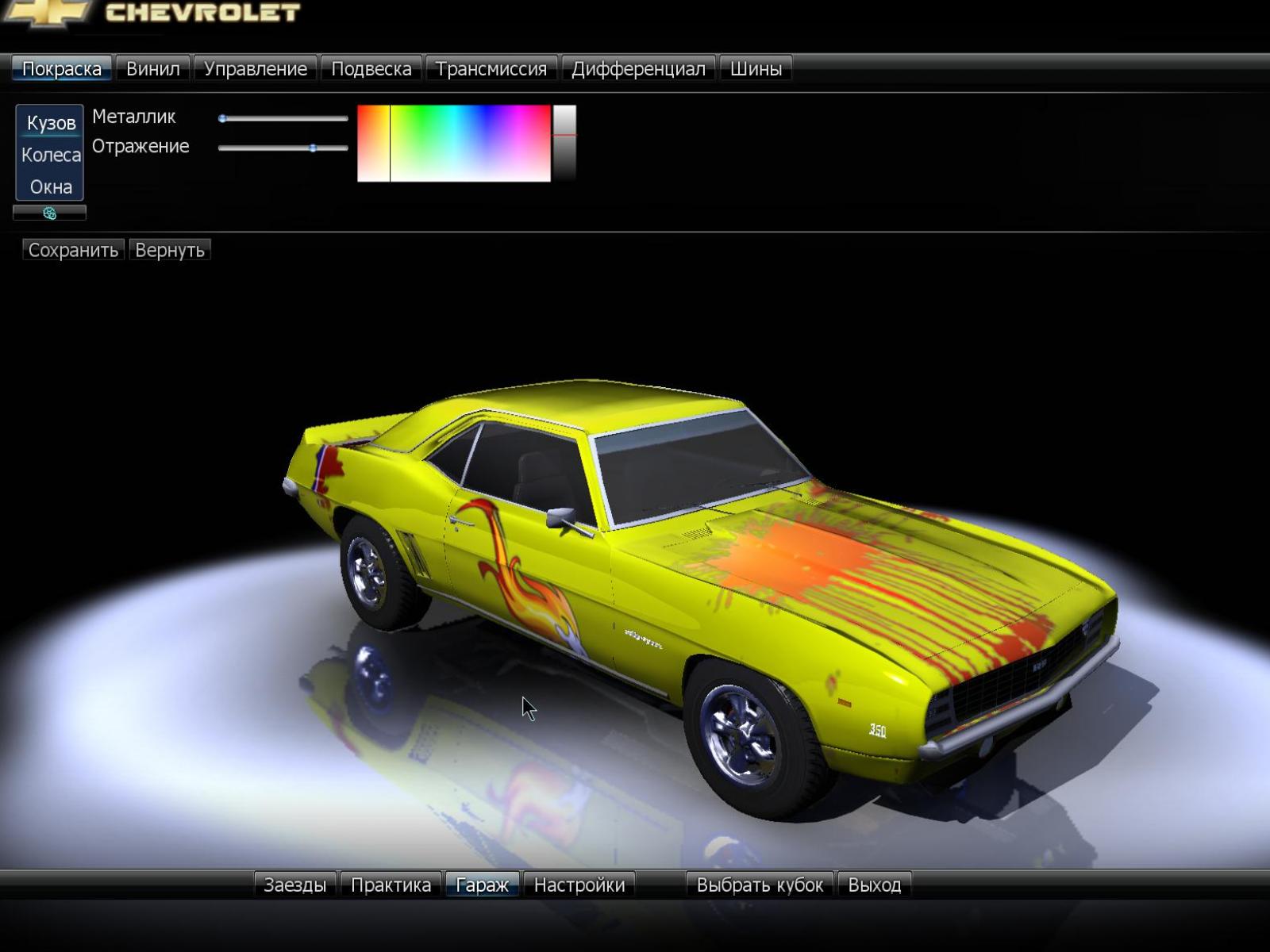This screenshot has width=1270, height=952.
Task: Select the Трансмиссия tab
Action: click(x=491, y=69)
